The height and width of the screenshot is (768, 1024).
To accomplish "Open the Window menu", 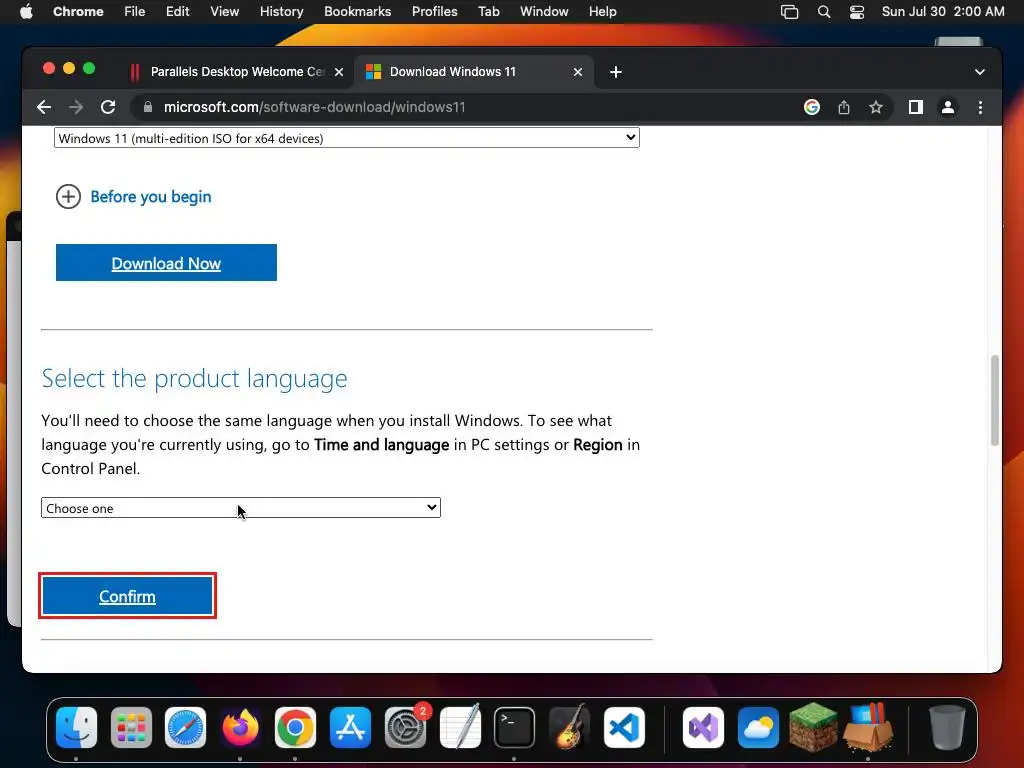I will tap(544, 12).
